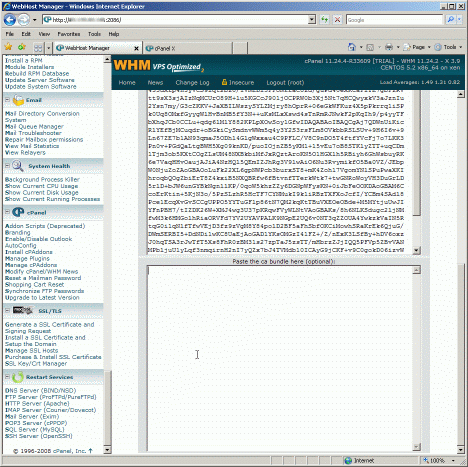Click the Refresh page icon

[x=324, y=20]
